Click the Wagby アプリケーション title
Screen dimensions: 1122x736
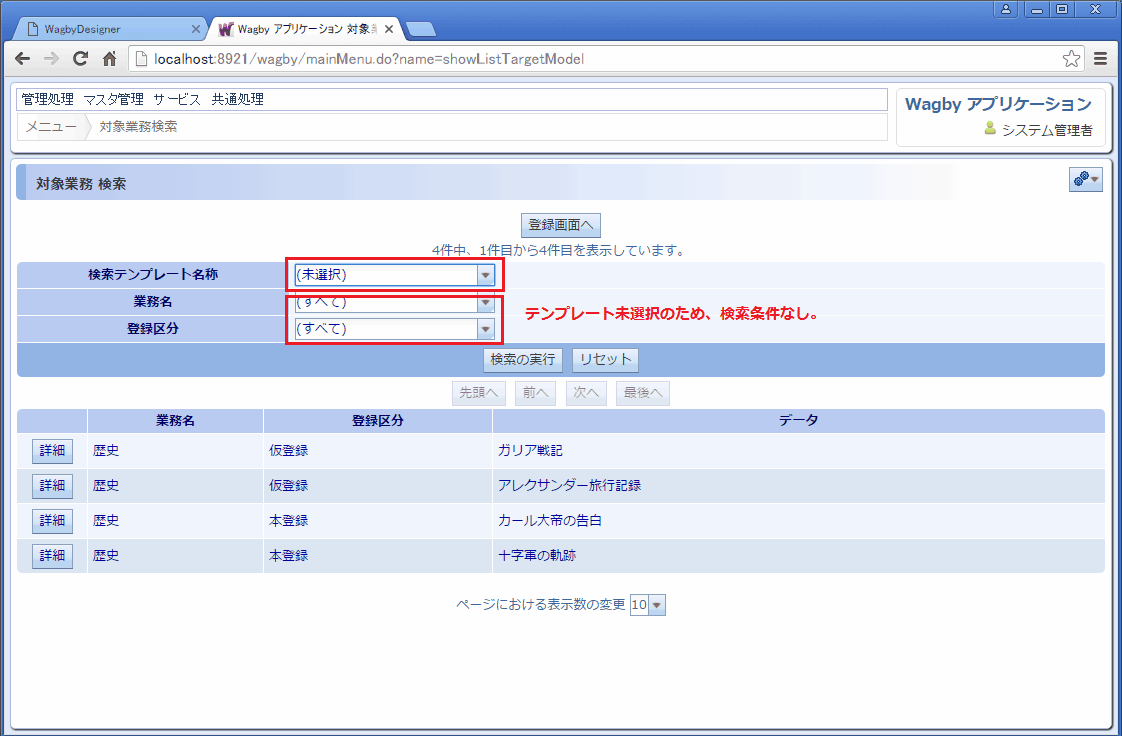point(998,104)
